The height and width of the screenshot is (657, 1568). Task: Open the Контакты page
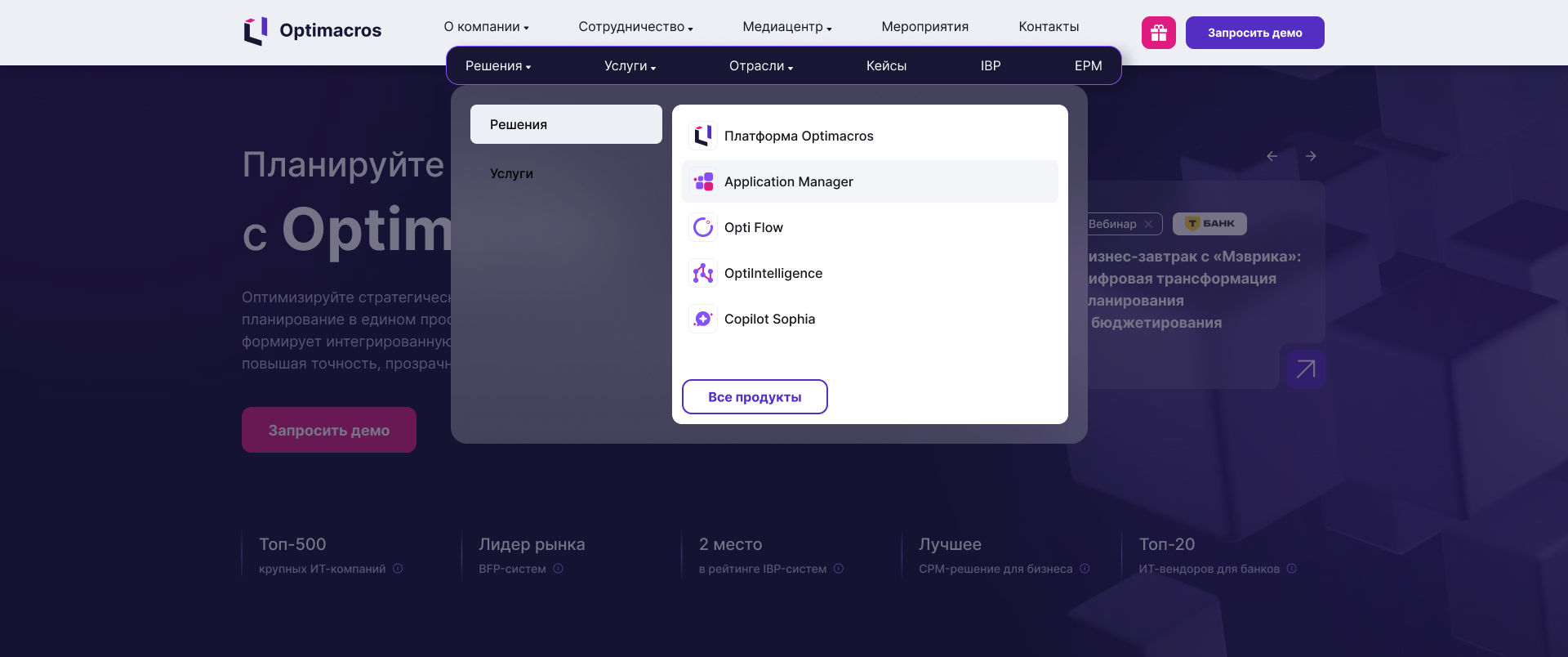[x=1049, y=27]
